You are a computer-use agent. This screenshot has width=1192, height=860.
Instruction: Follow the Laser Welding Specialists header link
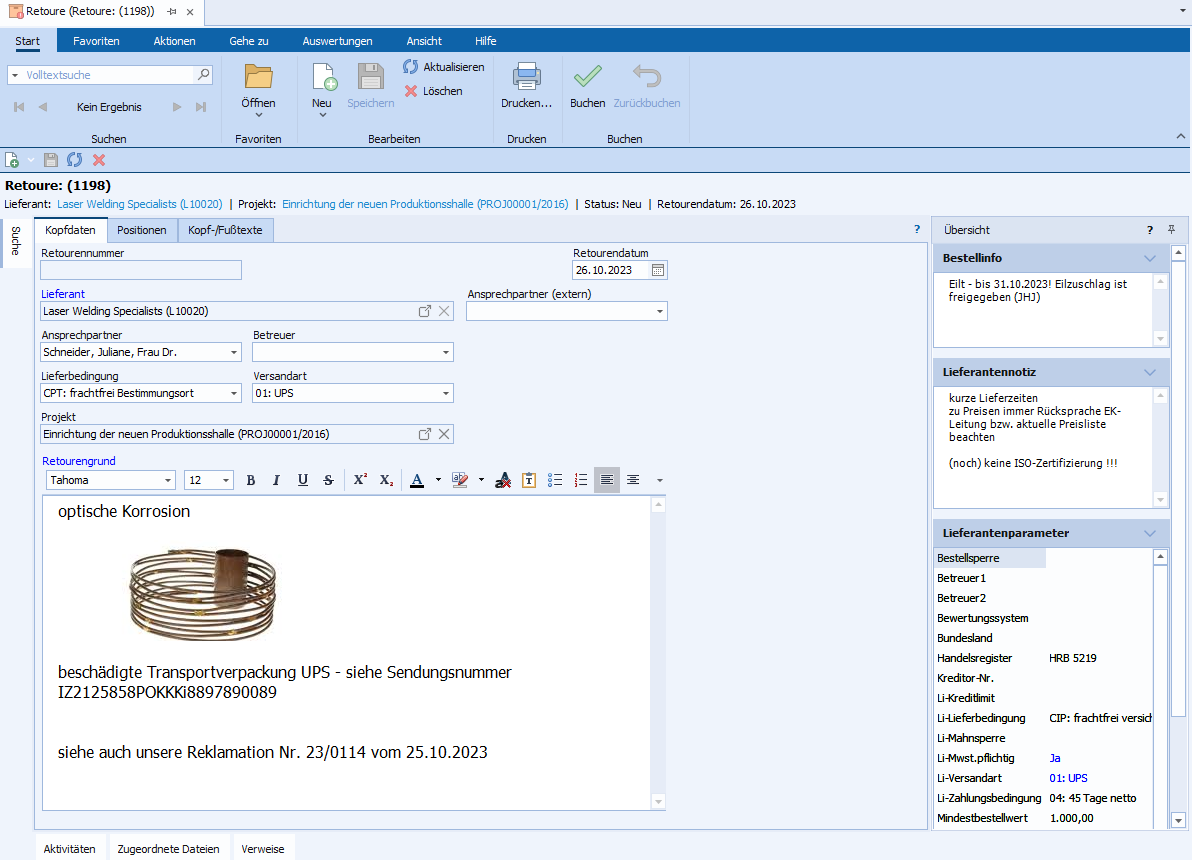(140, 204)
